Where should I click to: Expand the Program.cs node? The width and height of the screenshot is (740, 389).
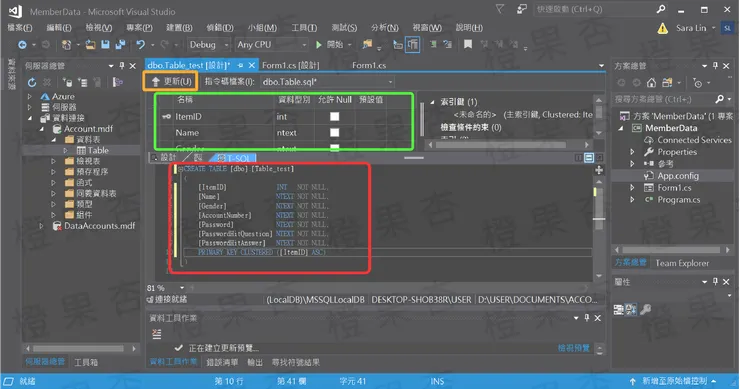coord(632,200)
